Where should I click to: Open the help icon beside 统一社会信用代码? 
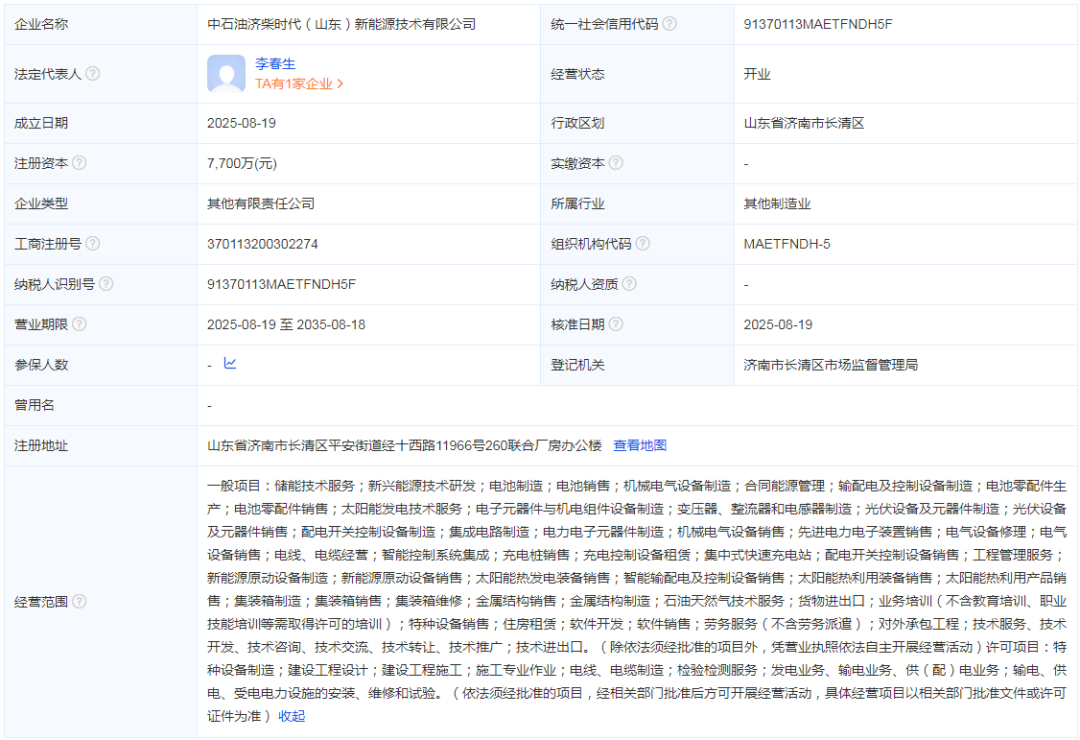(669, 24)
